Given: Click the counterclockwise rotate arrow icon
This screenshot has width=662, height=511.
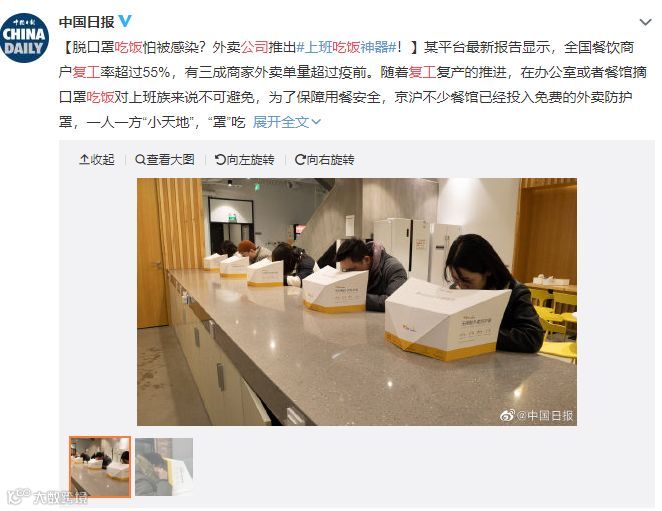Looking at the screenshot, I should (220, 160).
